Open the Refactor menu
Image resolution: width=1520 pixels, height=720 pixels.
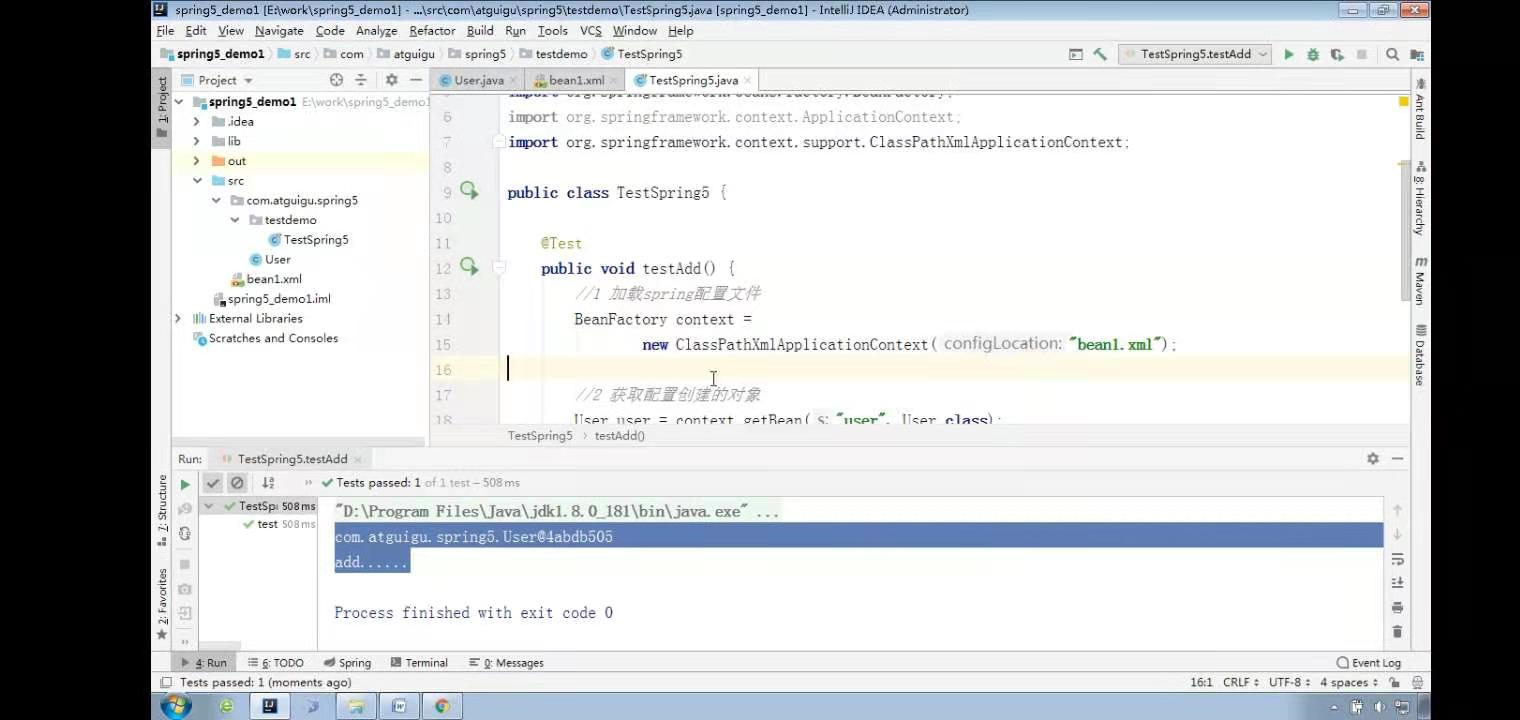[432, 31]
